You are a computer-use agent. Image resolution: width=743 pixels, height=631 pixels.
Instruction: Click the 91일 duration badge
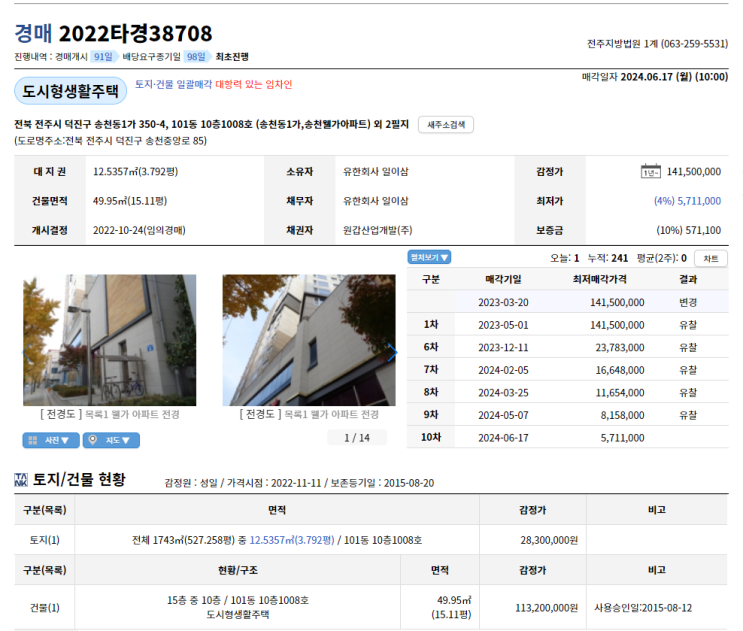103,57
